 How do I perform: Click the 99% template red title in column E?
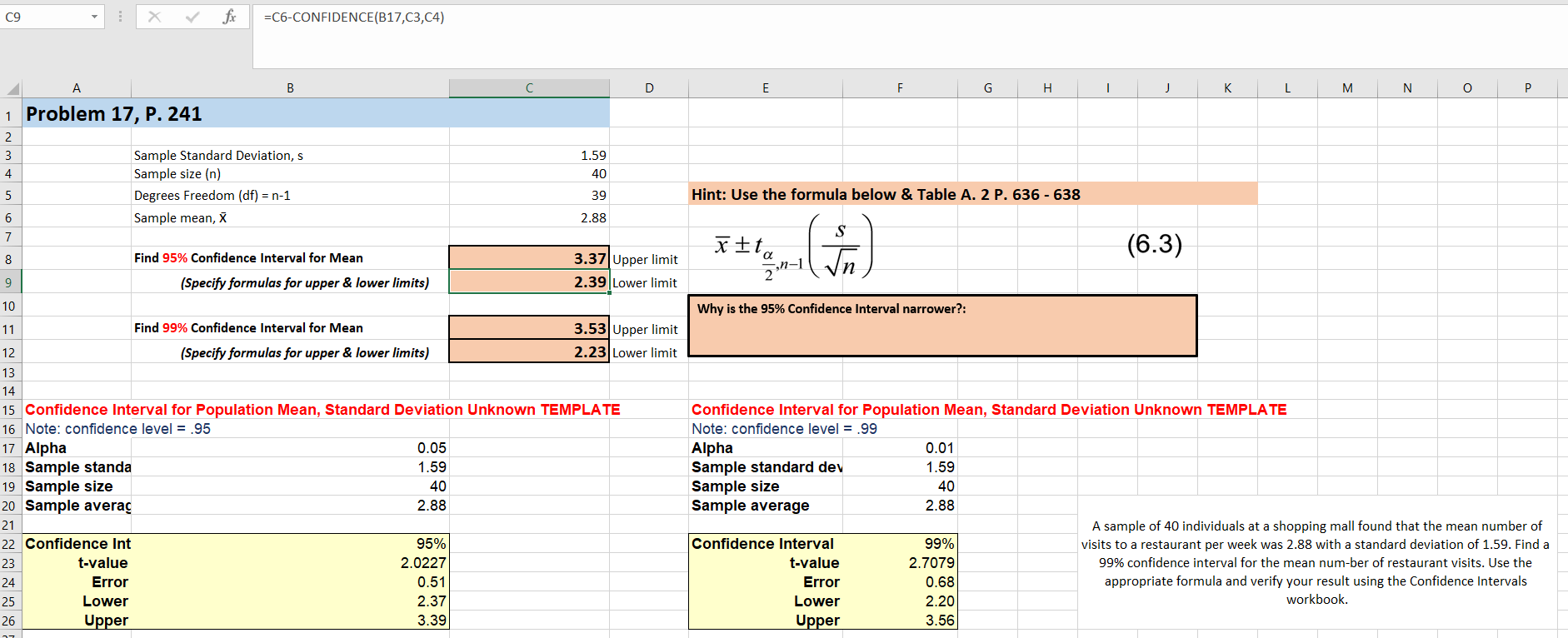pos(989,410)
